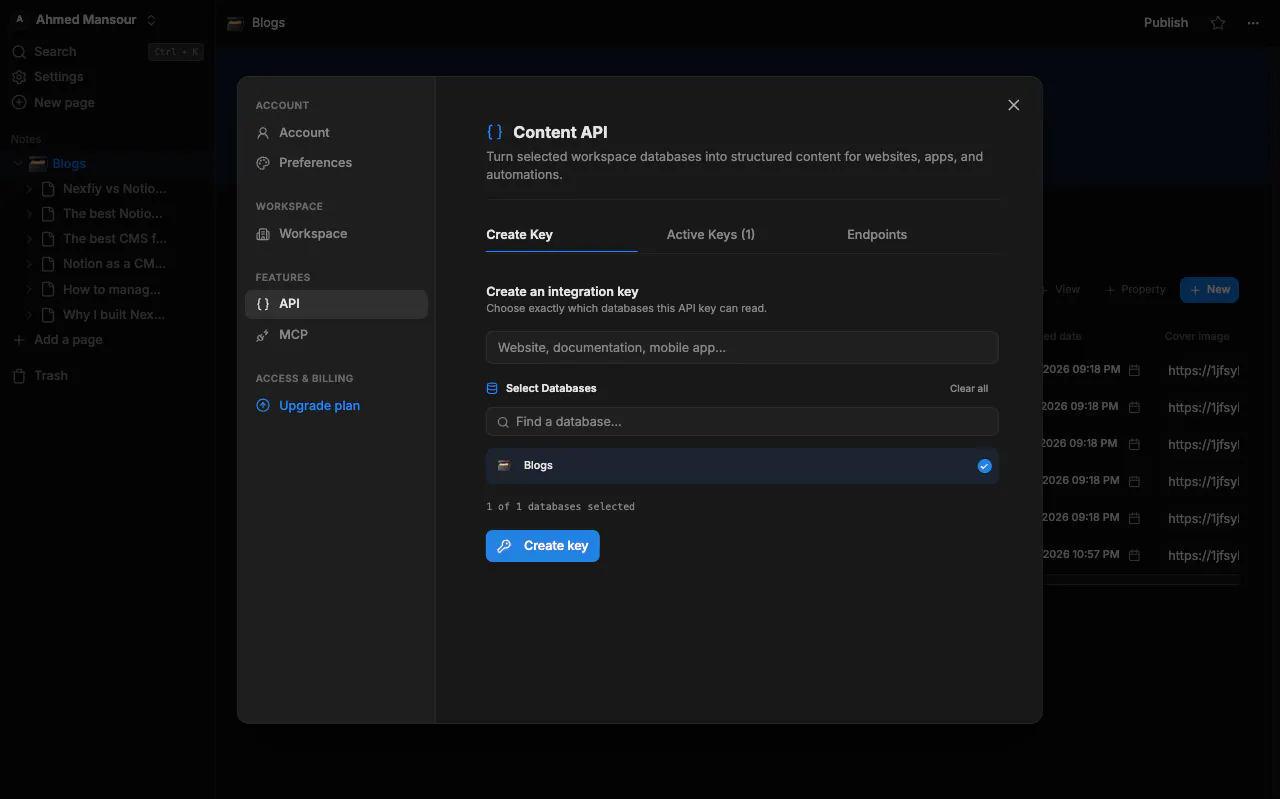
Task: Open the "Notion as a CM..." page in sidebar
Action: (115, 264)
